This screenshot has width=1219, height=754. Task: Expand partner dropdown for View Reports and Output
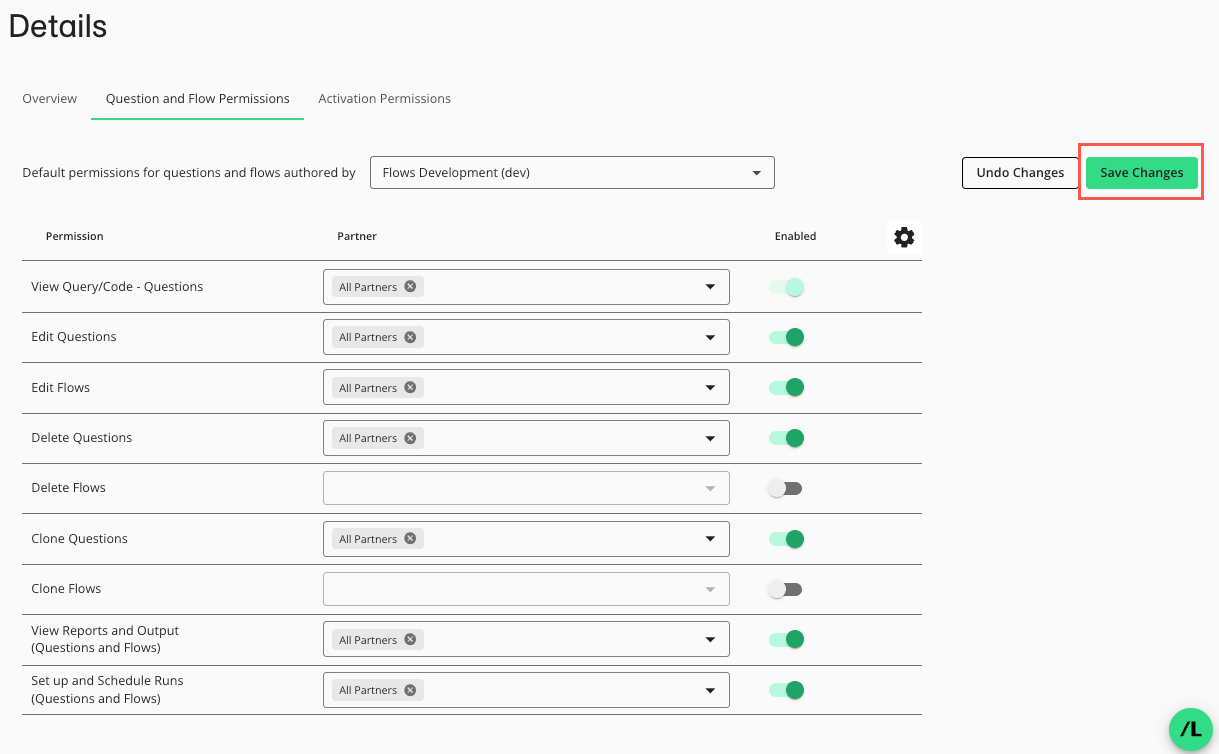710,640
